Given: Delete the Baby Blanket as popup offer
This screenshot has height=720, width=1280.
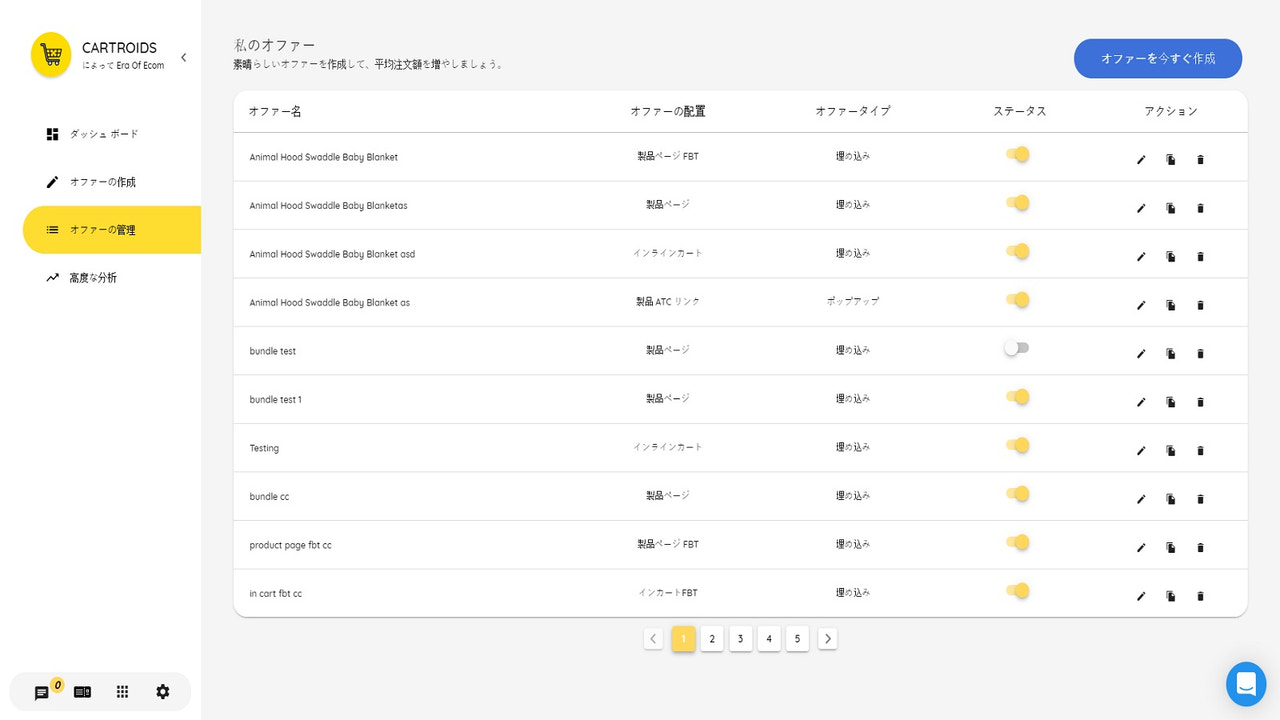Looking at the screenshot, I should point(1201,305).
